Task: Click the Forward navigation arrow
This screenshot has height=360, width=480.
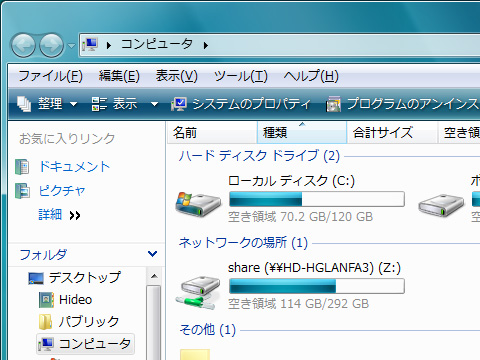Action: 51,45
